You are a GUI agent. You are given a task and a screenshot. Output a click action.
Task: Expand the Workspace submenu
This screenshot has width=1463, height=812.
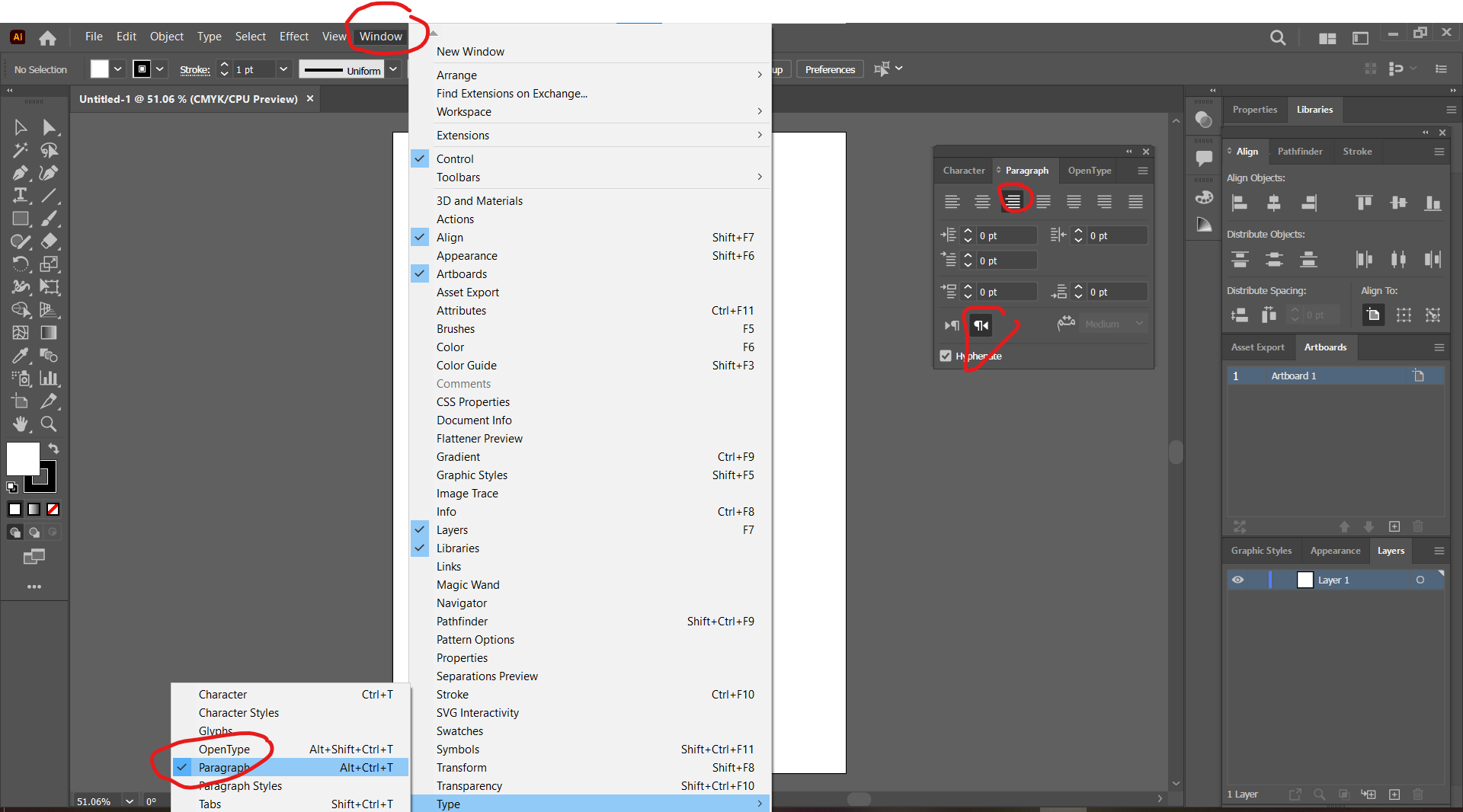point(591,111)
